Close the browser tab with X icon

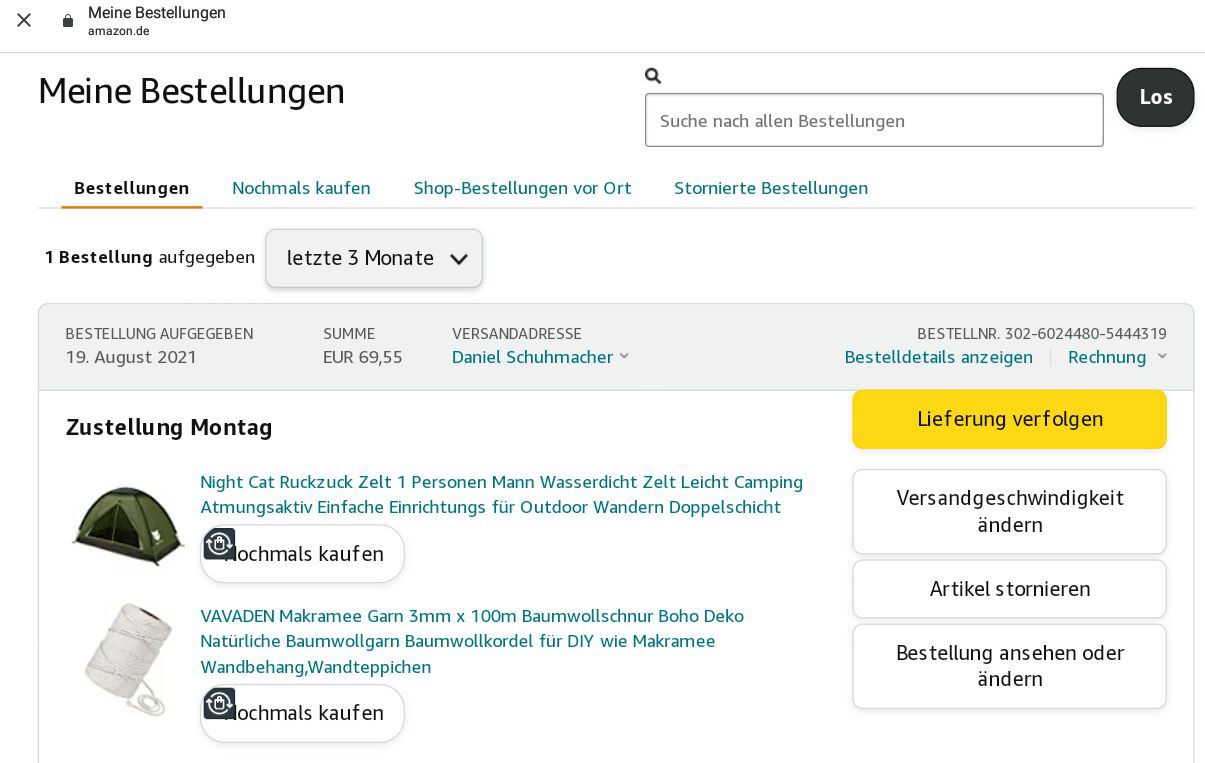click(24, 20)
